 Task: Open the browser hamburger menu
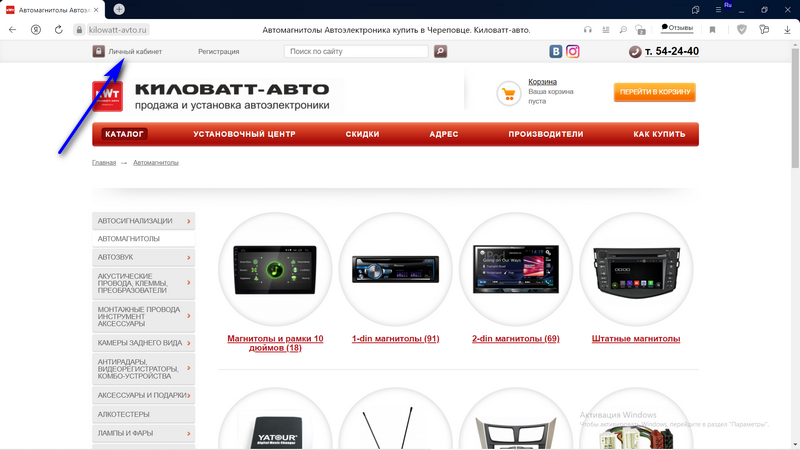point(718,10)
